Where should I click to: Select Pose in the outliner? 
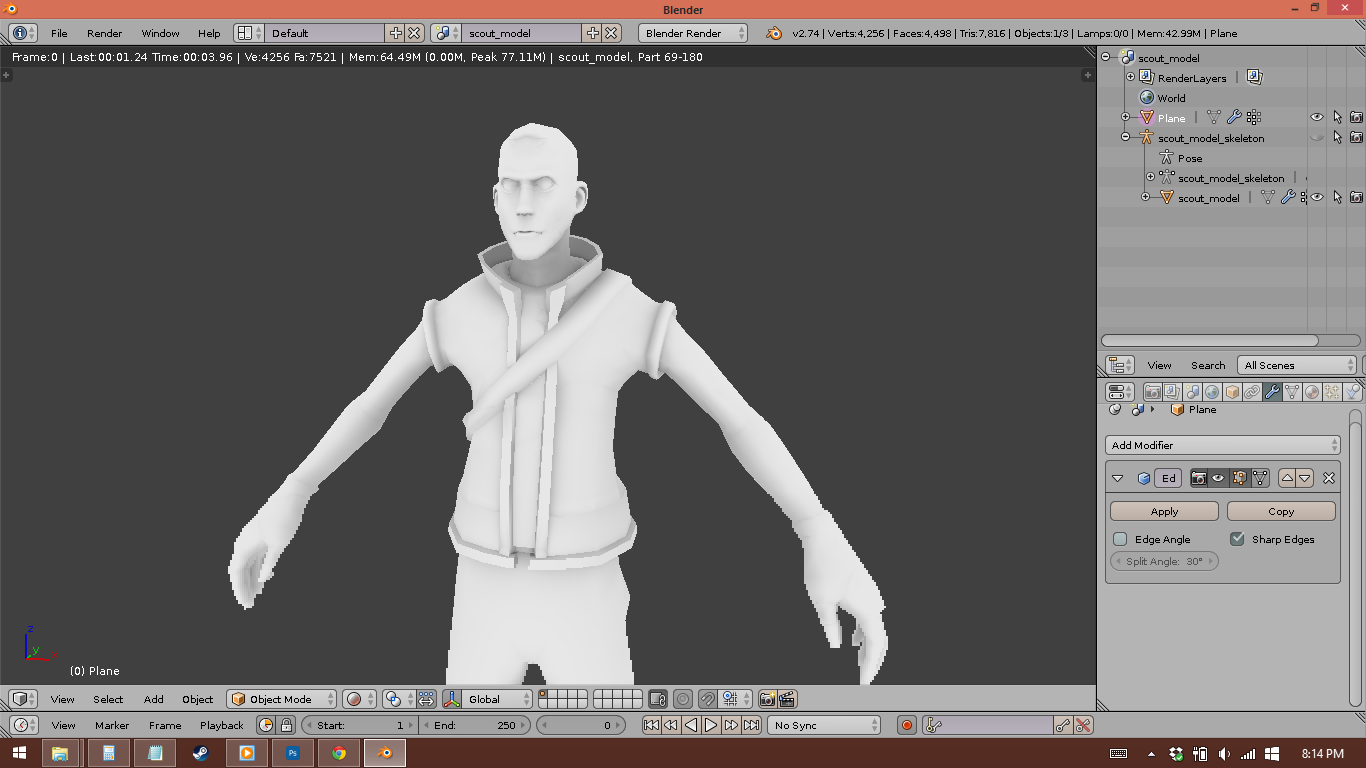click(x=1190, y=158)
